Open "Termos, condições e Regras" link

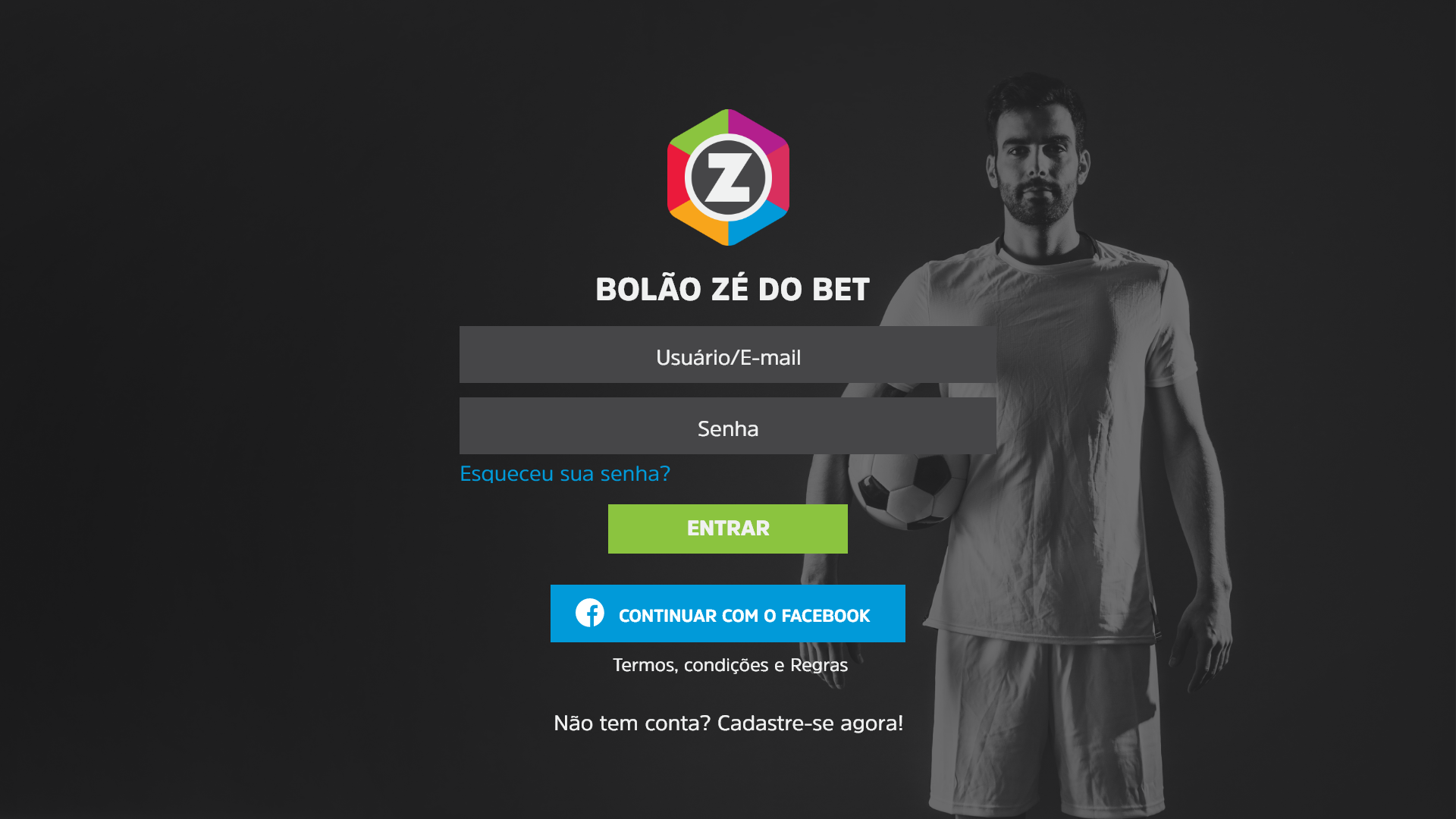pyautogui.click(x=730, y=665)
